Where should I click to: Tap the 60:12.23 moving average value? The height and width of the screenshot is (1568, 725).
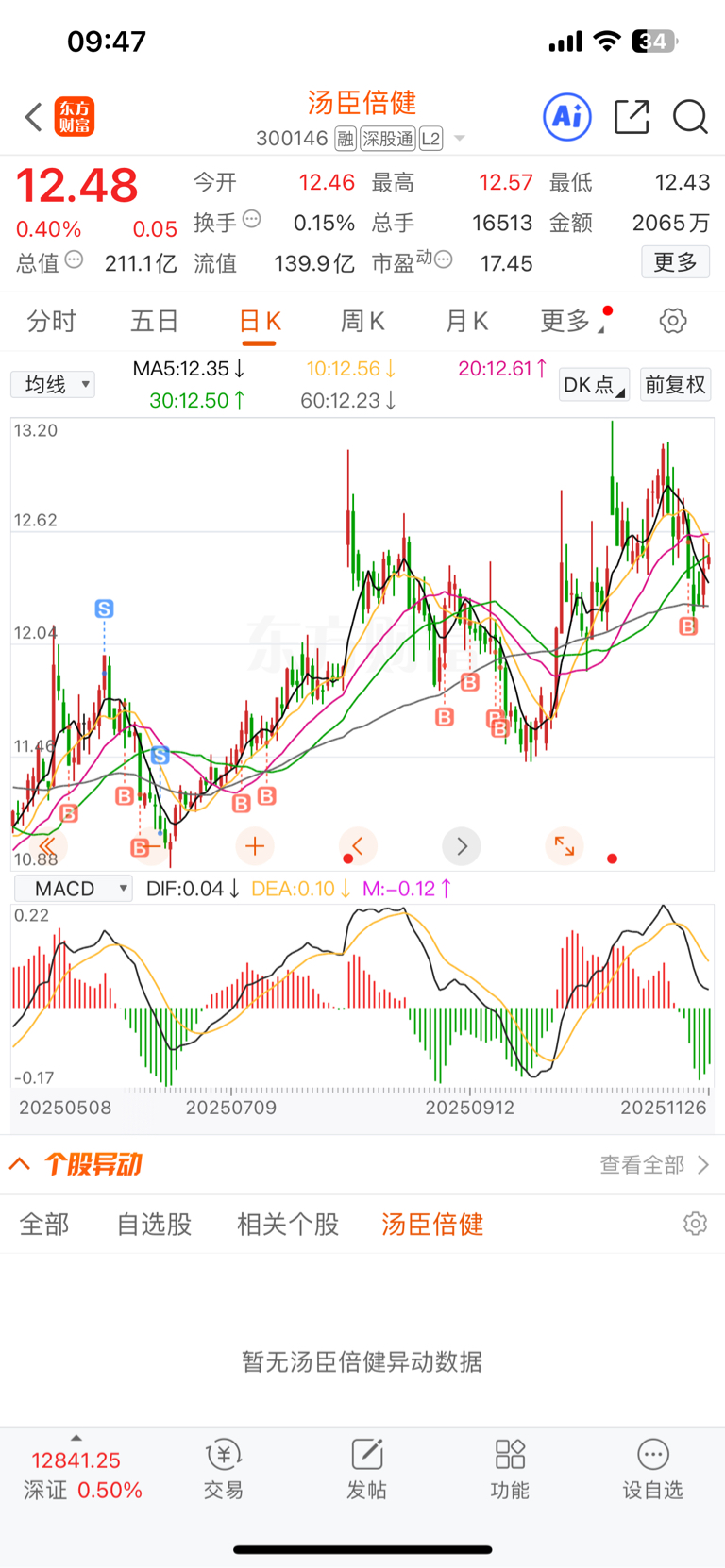point(348,400)
